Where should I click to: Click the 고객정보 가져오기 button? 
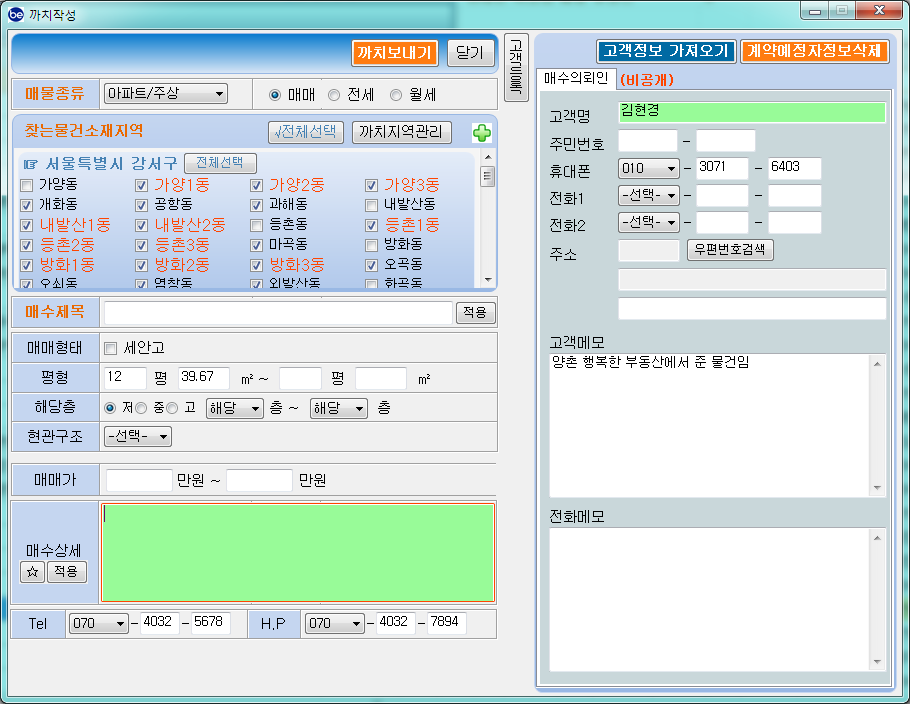coord(666,51)
